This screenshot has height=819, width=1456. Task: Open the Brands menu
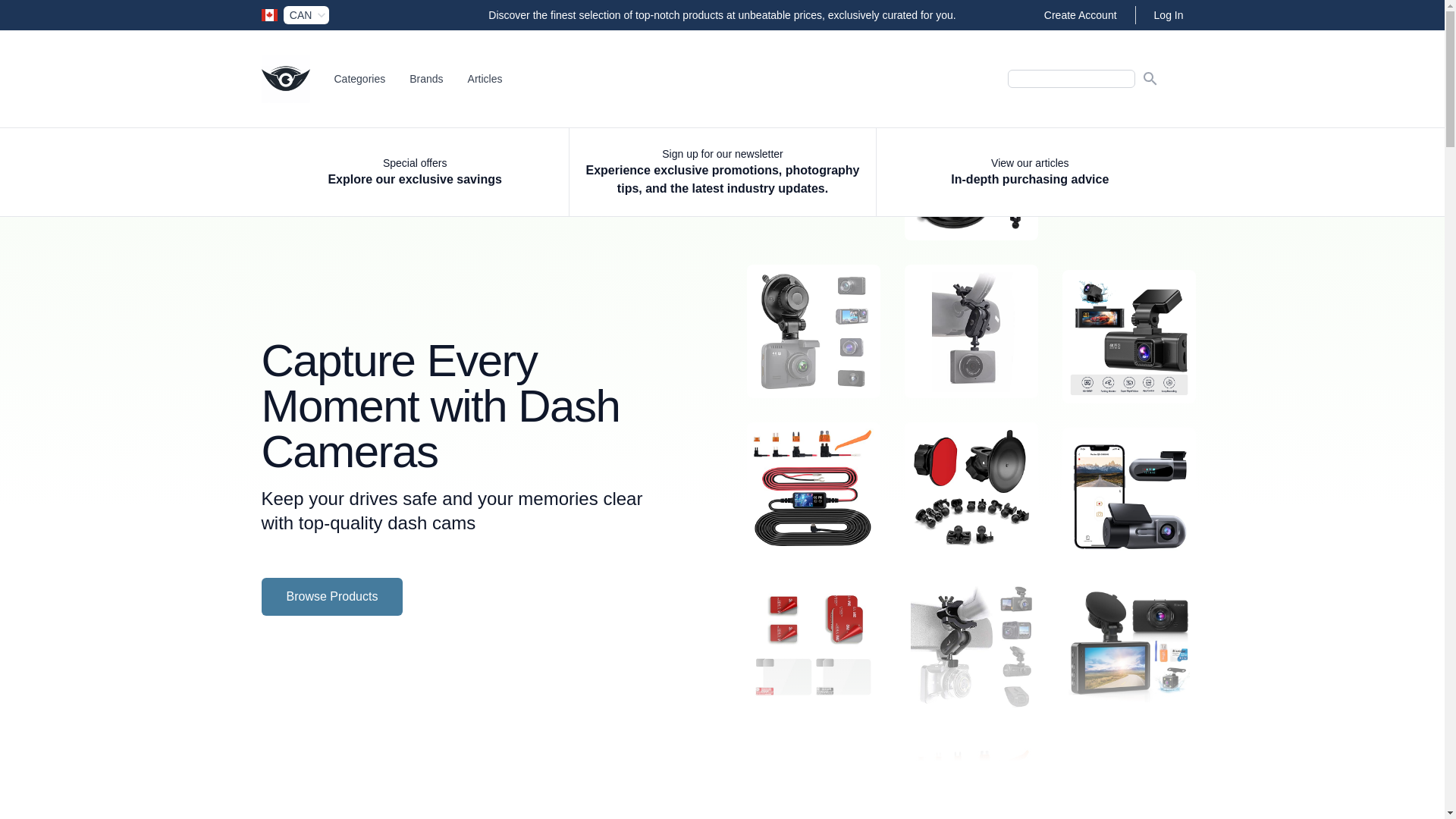426,79
